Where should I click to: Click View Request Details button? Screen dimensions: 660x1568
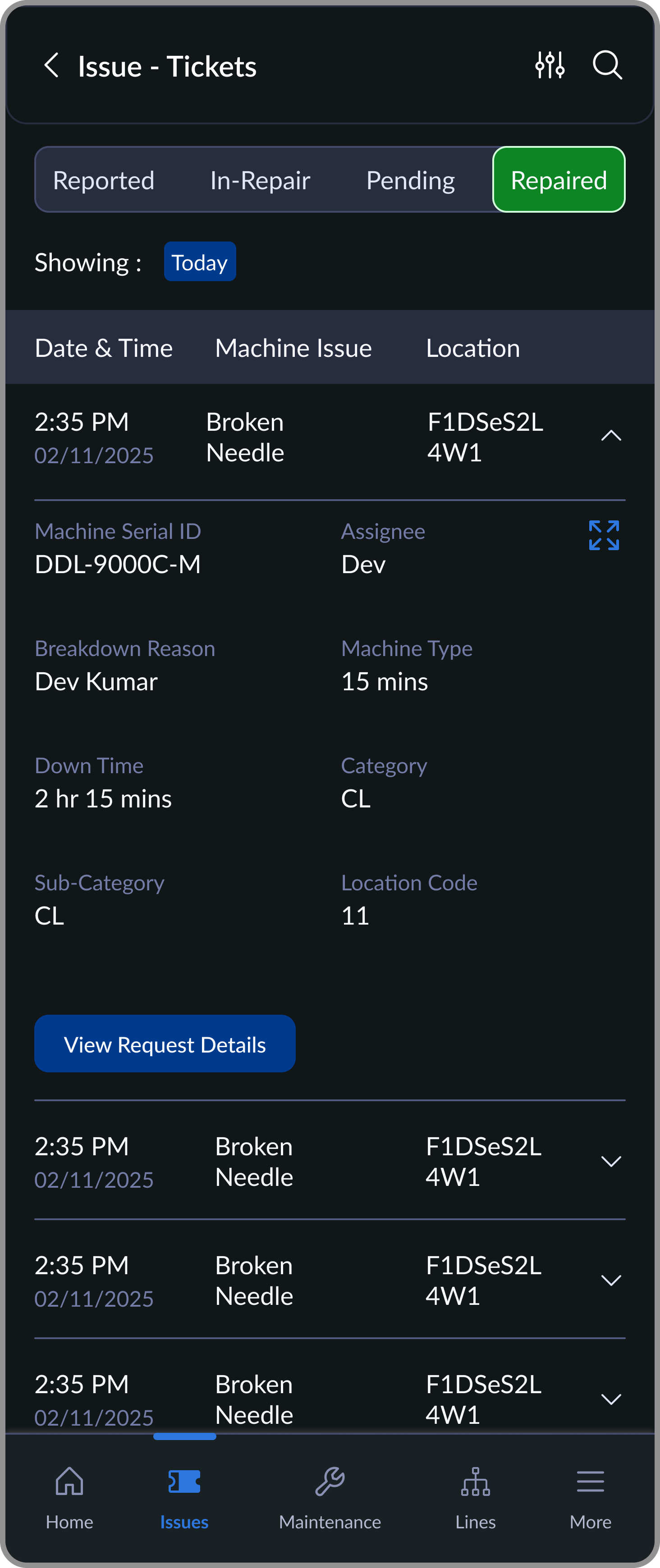165,1044
